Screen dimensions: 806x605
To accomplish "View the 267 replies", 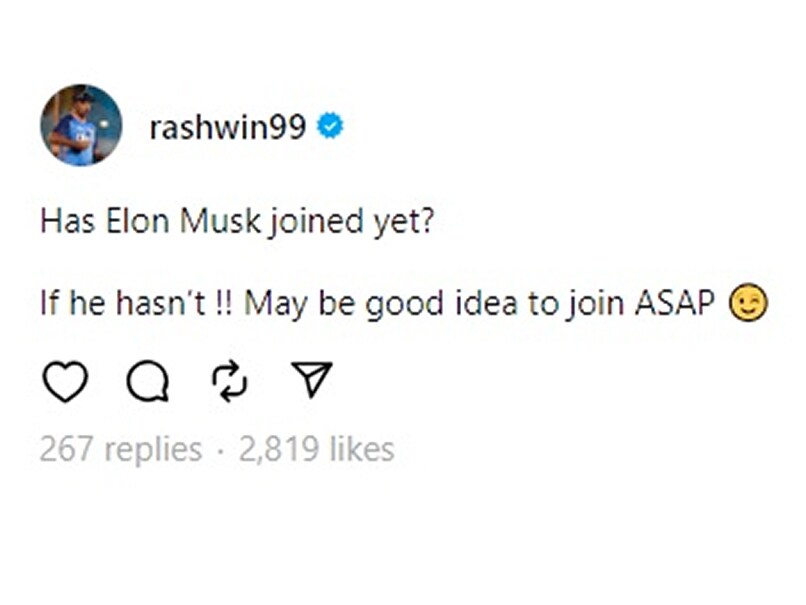I will (x=121, y=450).
